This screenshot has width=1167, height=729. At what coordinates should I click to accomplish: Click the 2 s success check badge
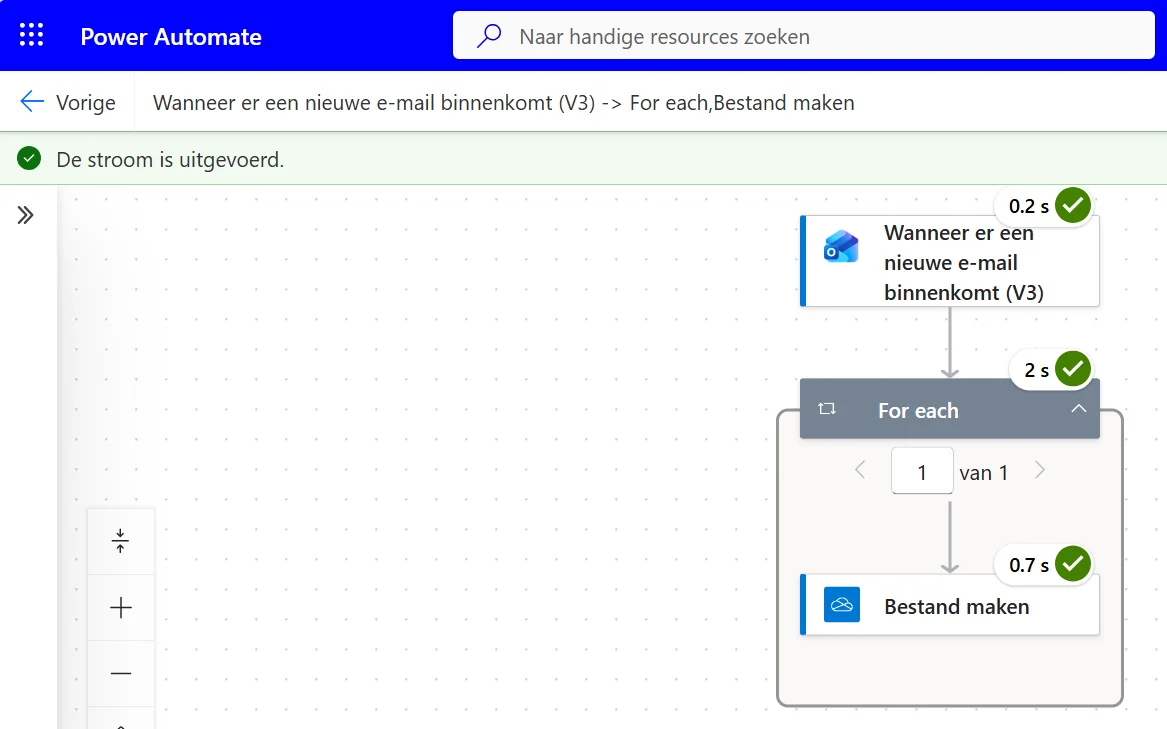coord(1072,369)
